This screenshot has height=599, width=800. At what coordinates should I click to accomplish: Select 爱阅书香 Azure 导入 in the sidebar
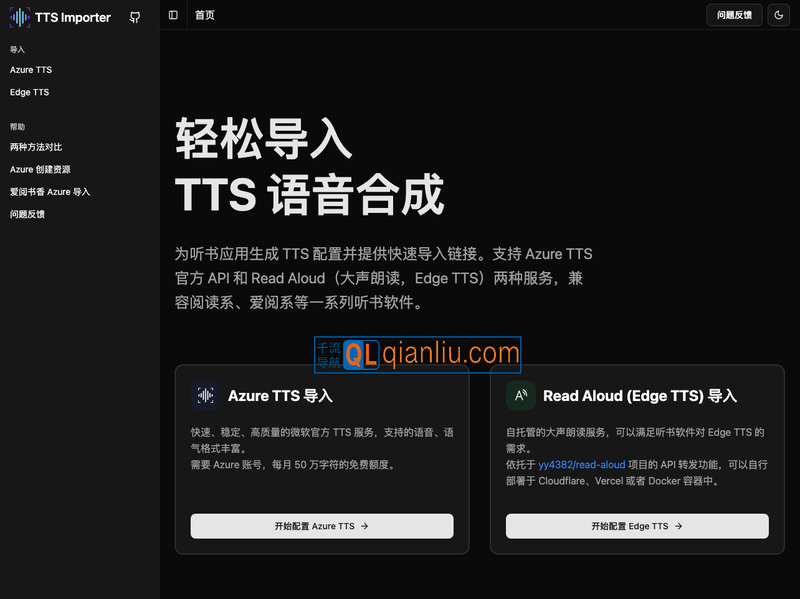(x=48, y=191)
